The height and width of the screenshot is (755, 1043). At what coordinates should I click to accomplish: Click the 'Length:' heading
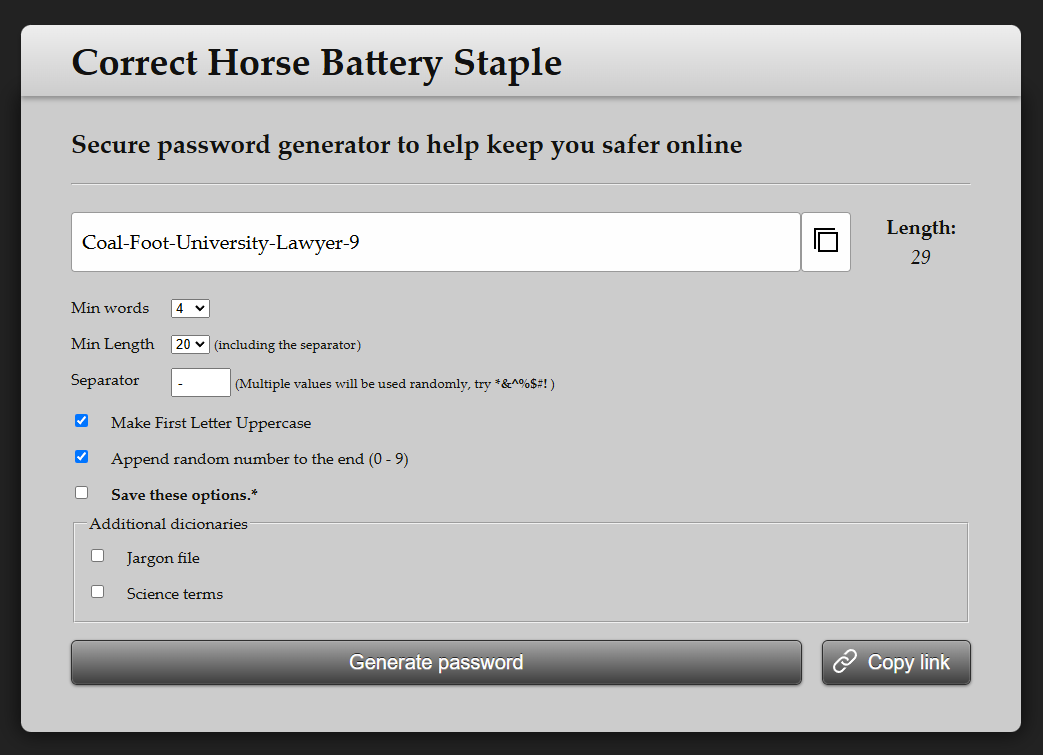pyautogui.click(x=921, y=228)
